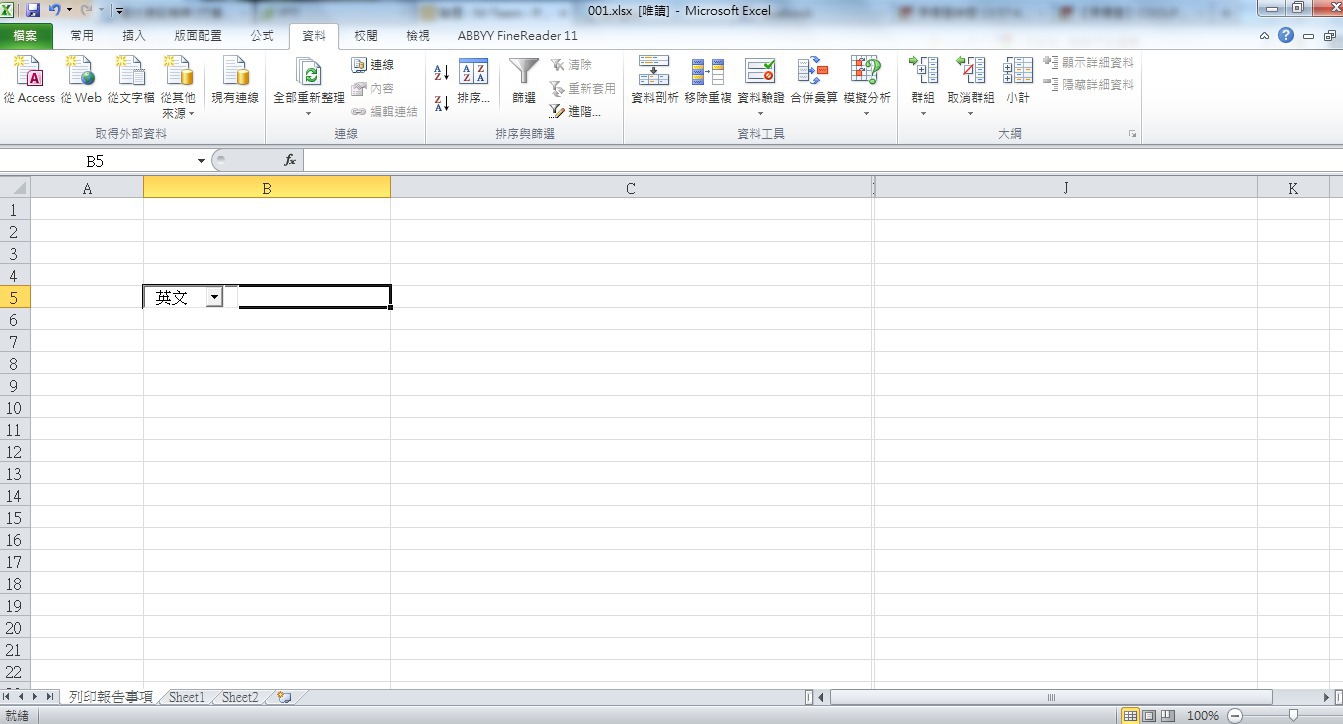1343x724 pixels.
Task: Select column A header
Action: click(87, 187)
